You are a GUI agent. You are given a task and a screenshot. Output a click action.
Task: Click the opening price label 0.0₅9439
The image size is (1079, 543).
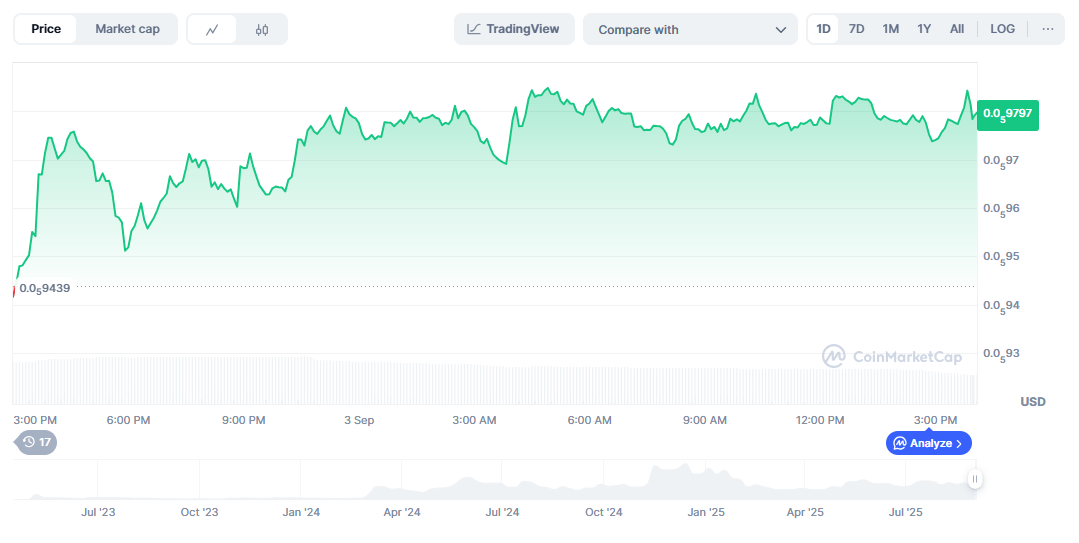[x=44, y=288]
